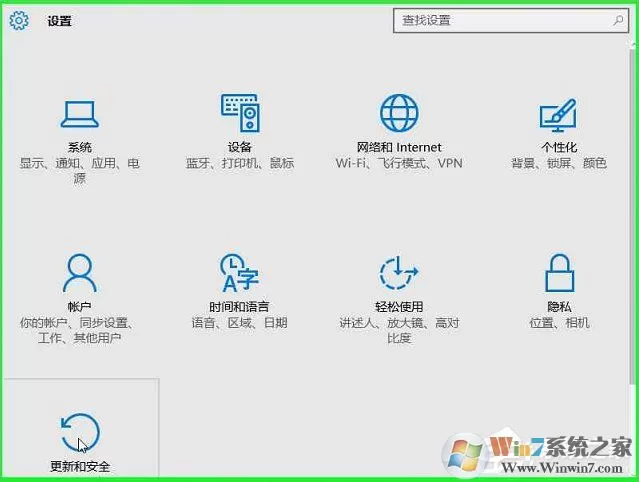Open the 系统 laptop icon
This screenshot has width=639, height=482.
click(79, 114)
